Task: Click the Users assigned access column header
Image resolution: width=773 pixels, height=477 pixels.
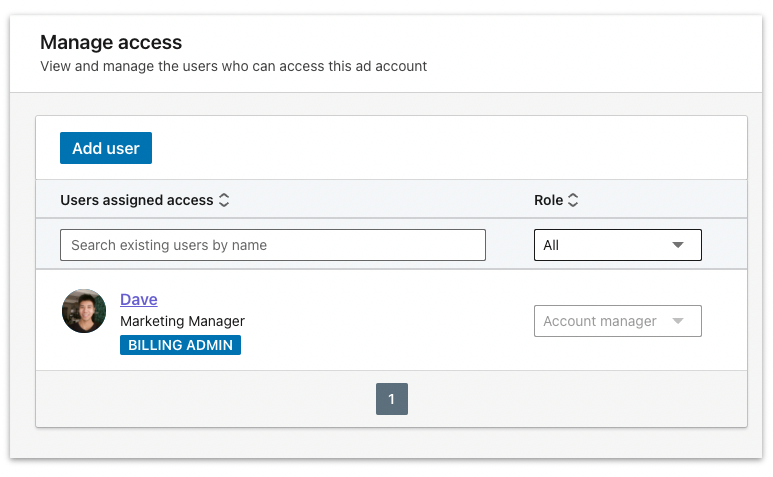Action: 137,200
